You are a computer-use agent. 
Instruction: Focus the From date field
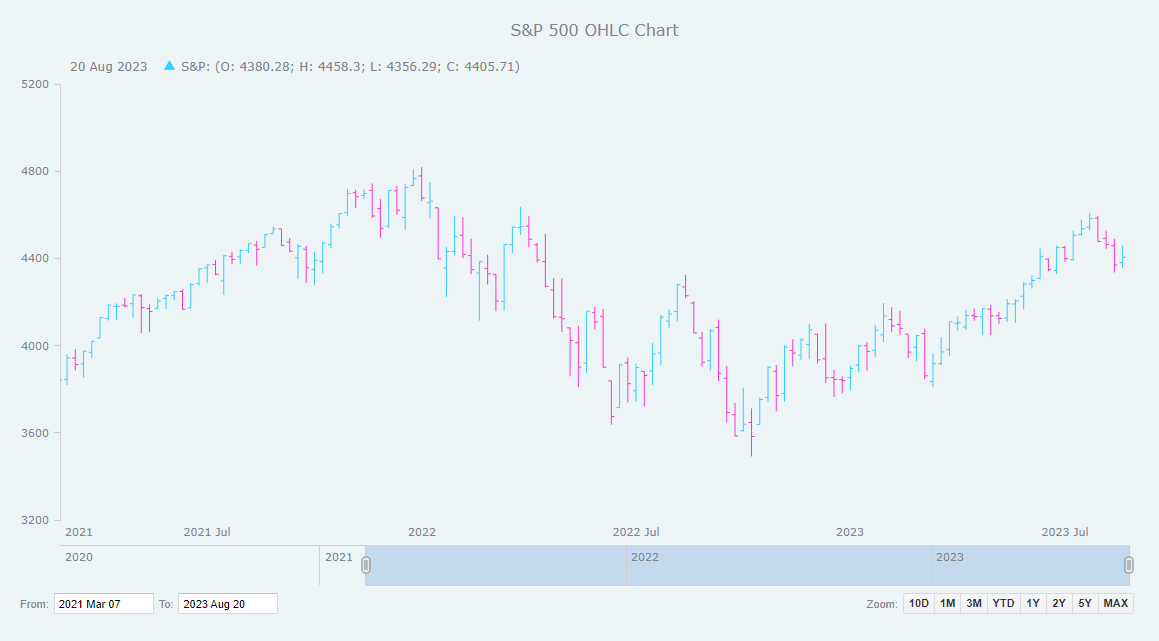103,604
